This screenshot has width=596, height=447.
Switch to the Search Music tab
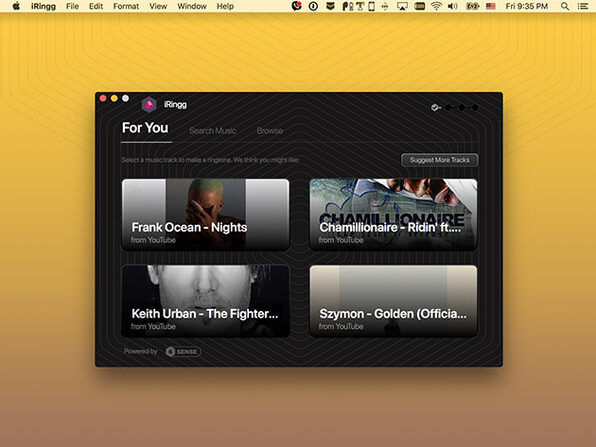pyautogui.click(x=212, y=131)
